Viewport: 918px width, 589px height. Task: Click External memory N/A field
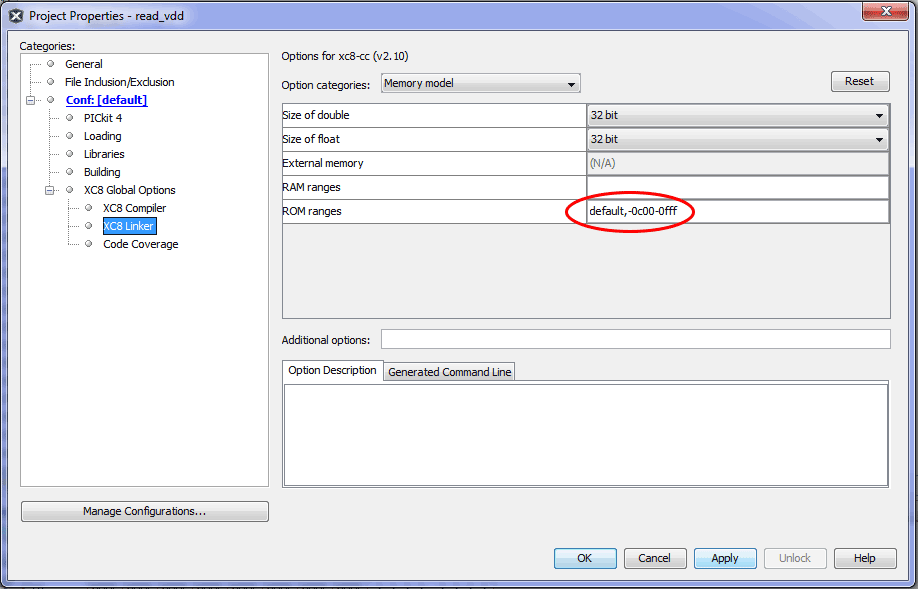738,163
